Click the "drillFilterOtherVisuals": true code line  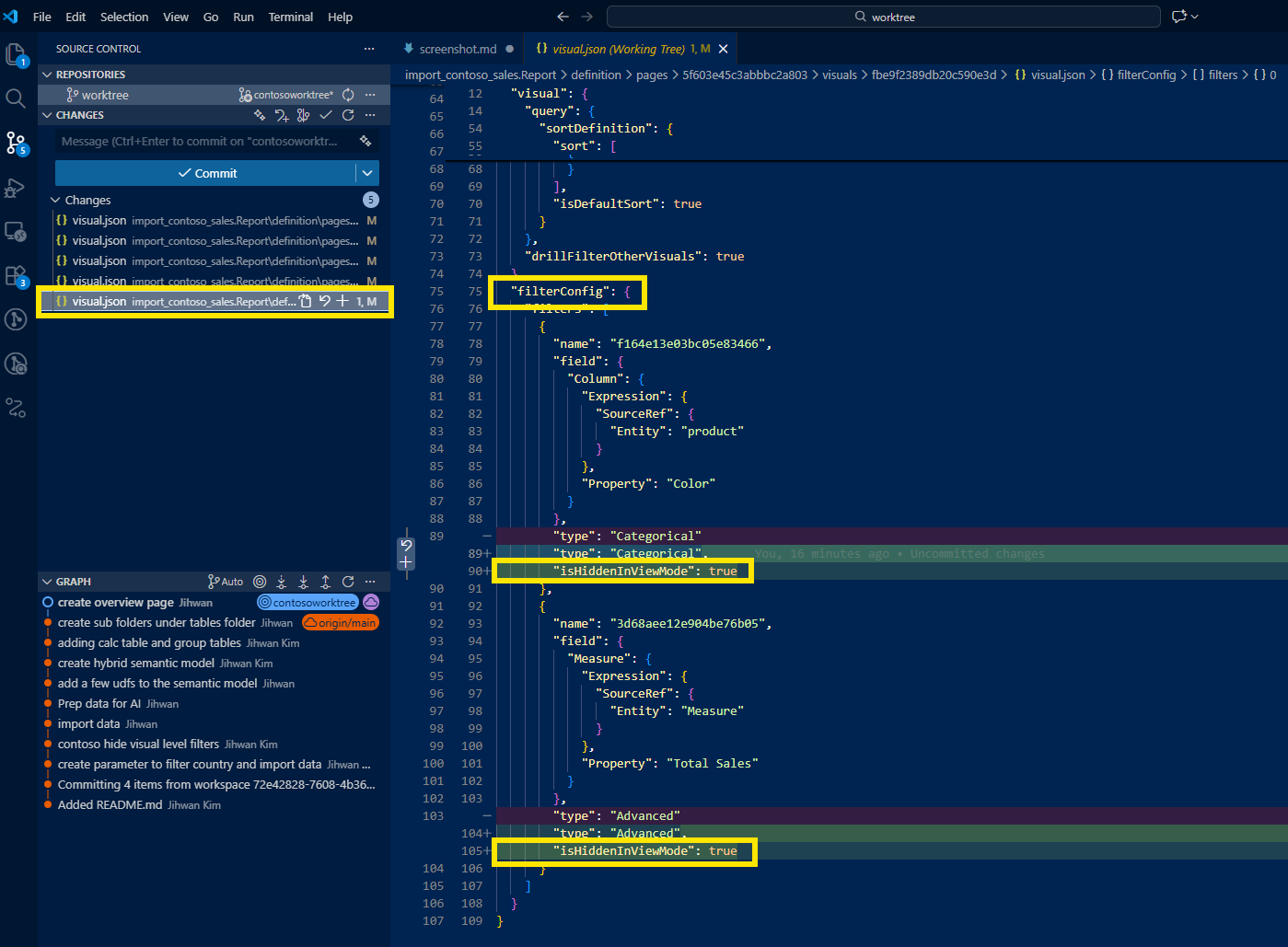tap(634, 256)
